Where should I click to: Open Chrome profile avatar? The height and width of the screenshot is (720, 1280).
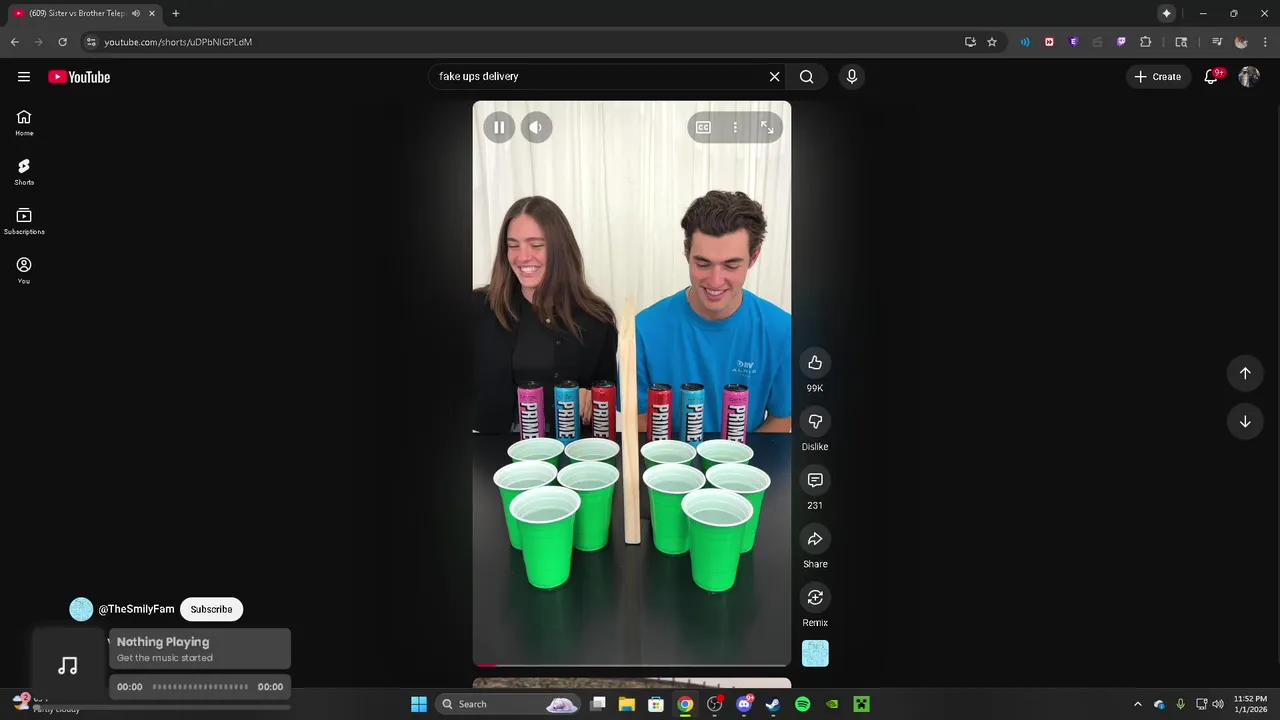point(1241,42)
